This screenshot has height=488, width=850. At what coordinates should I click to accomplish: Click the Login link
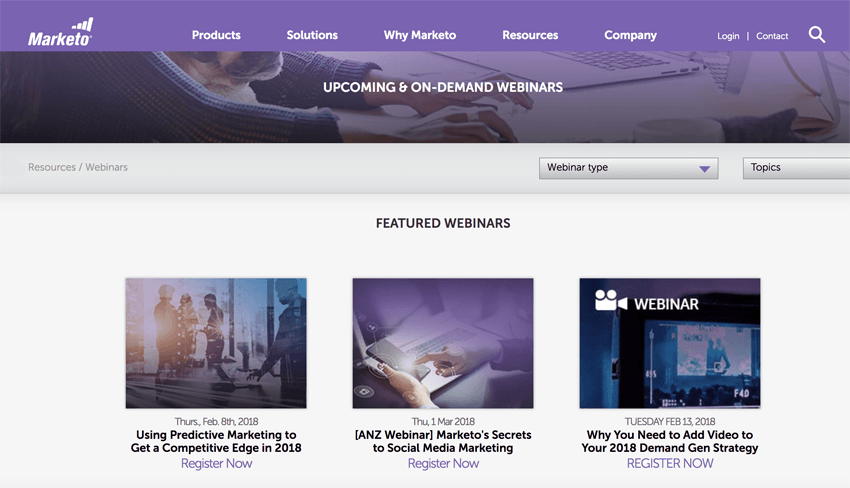coord(728,36)
